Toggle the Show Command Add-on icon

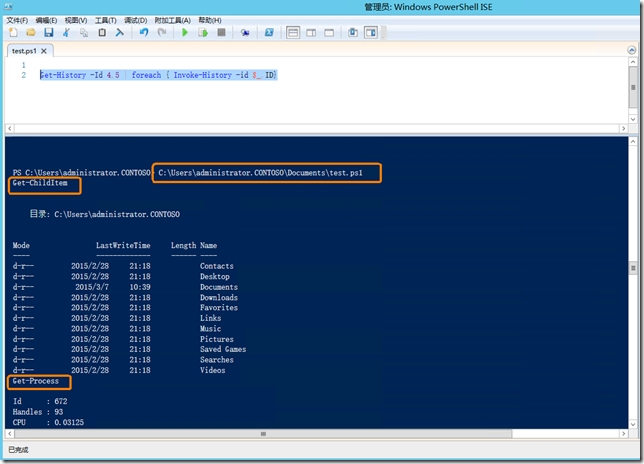[x=371, y=32]
